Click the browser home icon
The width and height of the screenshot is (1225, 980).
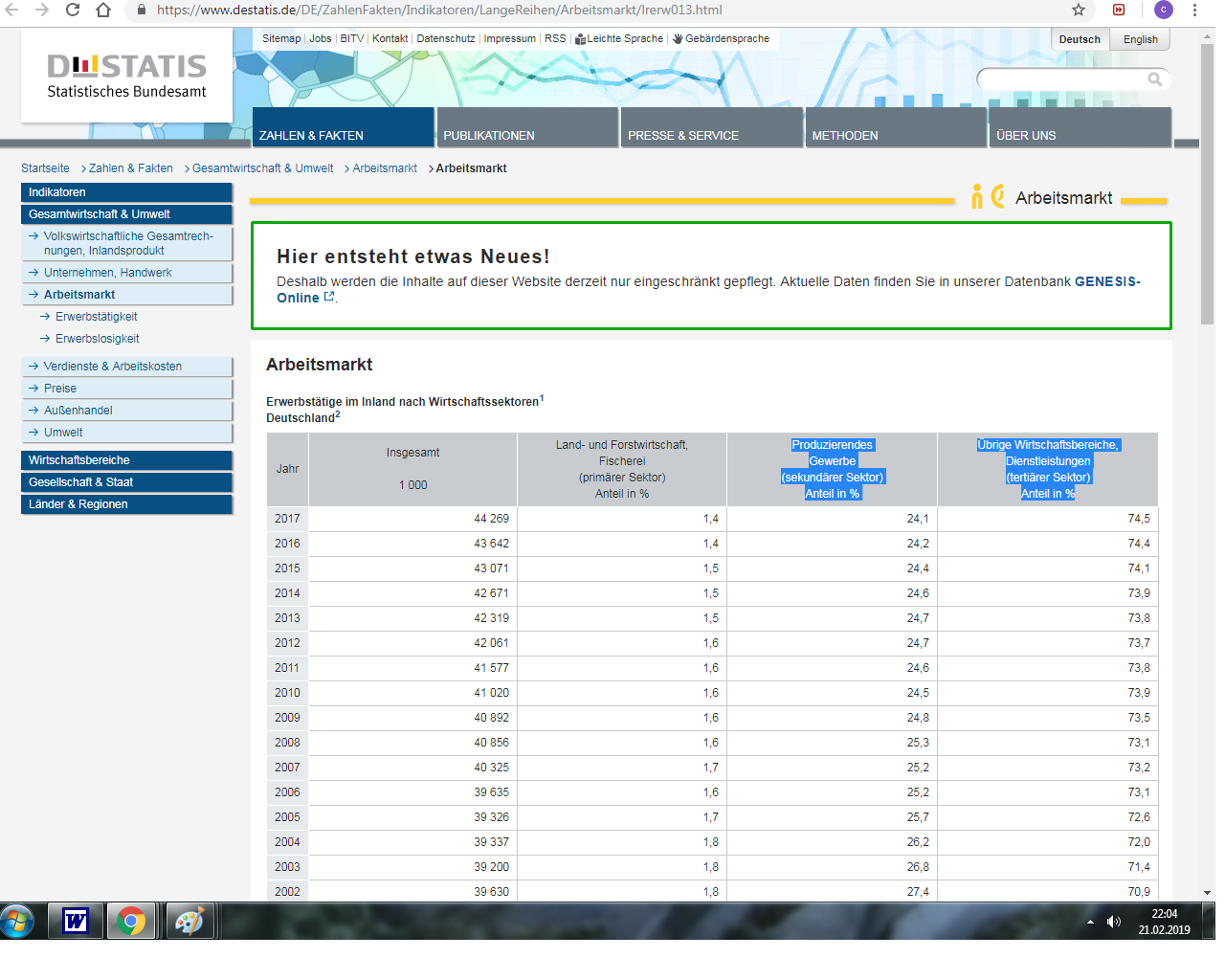[103, 10]
